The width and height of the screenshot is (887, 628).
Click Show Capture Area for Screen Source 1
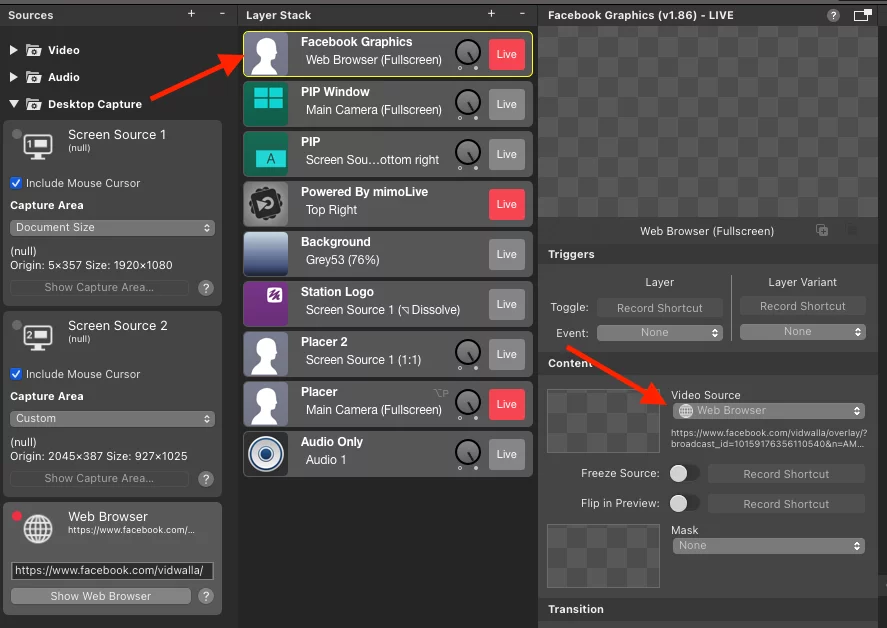coord(100,287)
